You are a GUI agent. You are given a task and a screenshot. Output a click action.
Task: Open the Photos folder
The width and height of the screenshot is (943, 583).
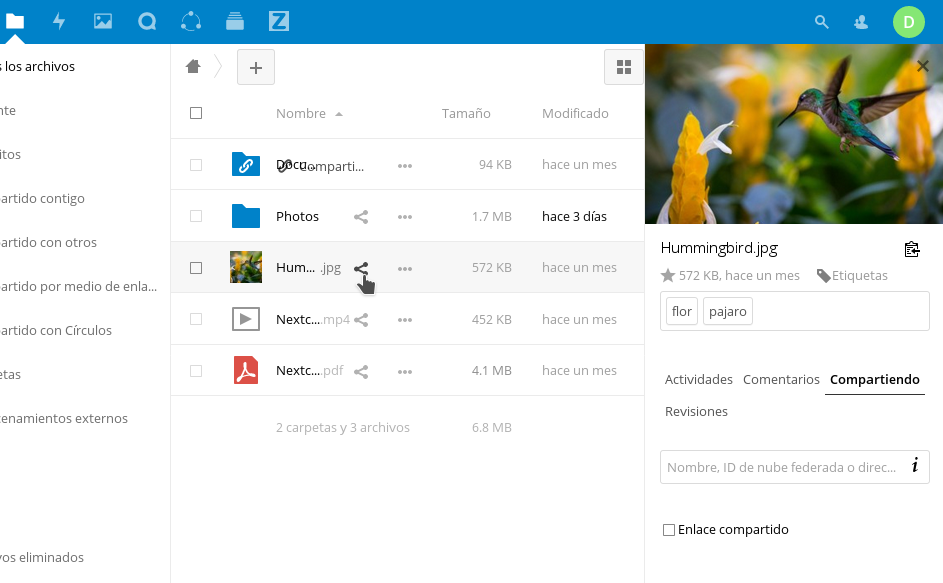click(297, 217)
